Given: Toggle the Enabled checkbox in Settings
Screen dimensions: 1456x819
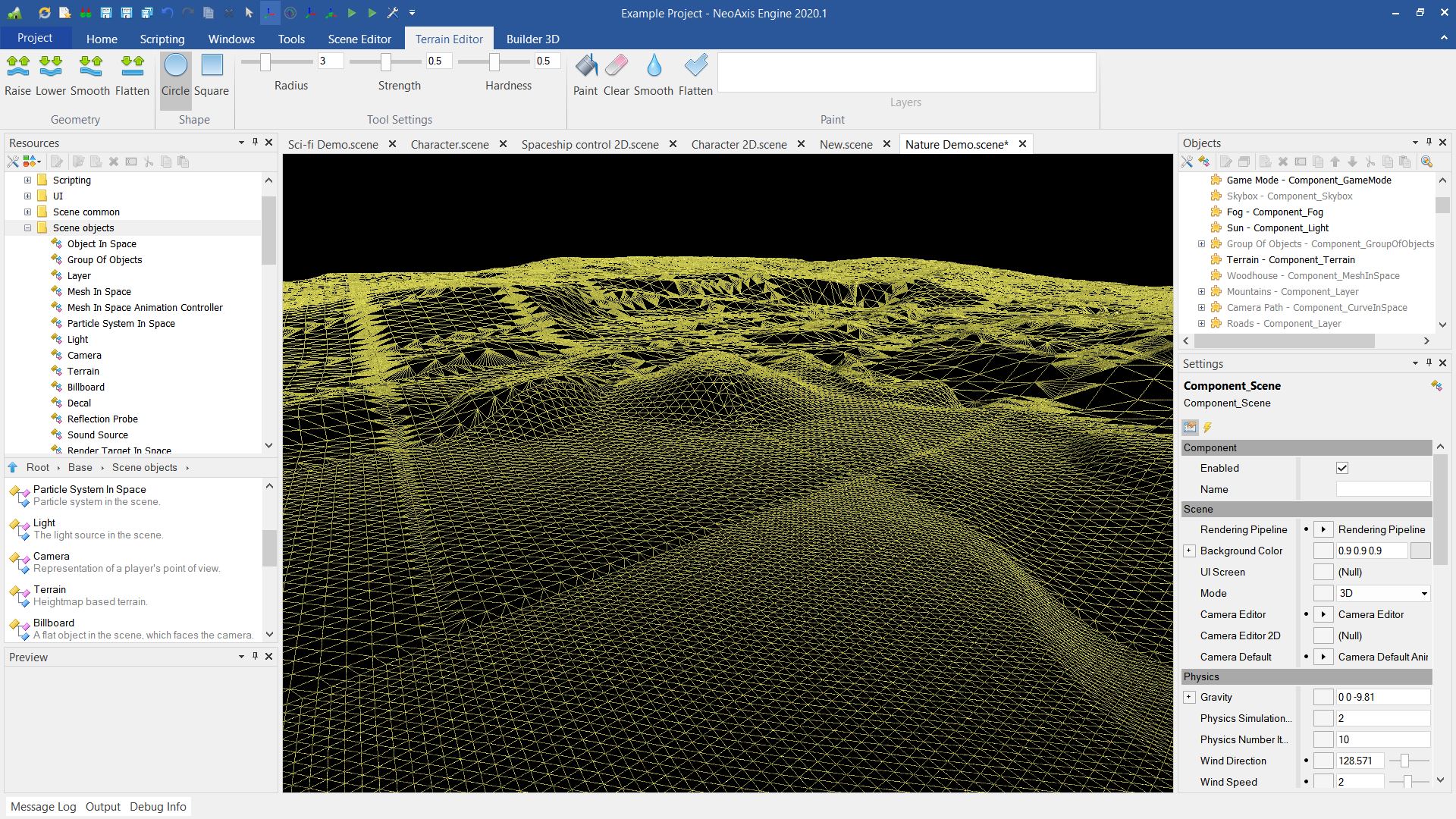Looking at the screenshot, I should [x=1342, y=468].
